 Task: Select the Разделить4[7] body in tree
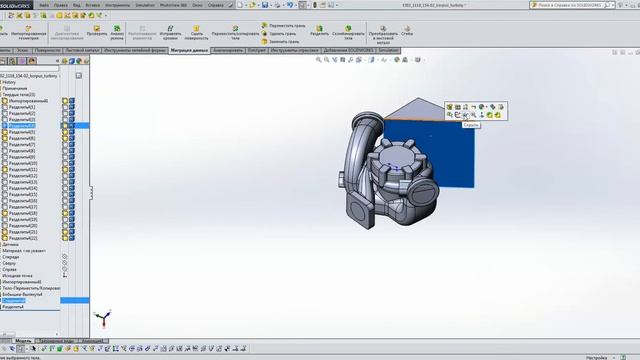pos(22,144)
